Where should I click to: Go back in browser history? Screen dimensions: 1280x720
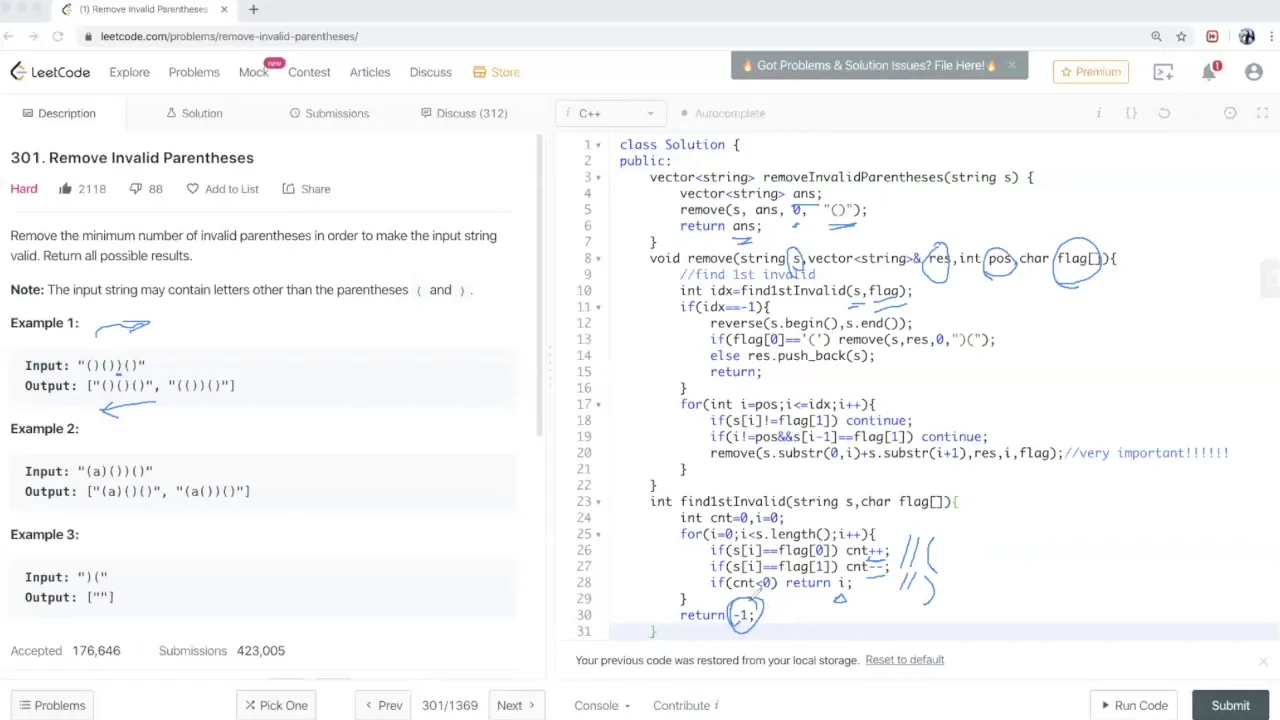click(x=8, y=36)
